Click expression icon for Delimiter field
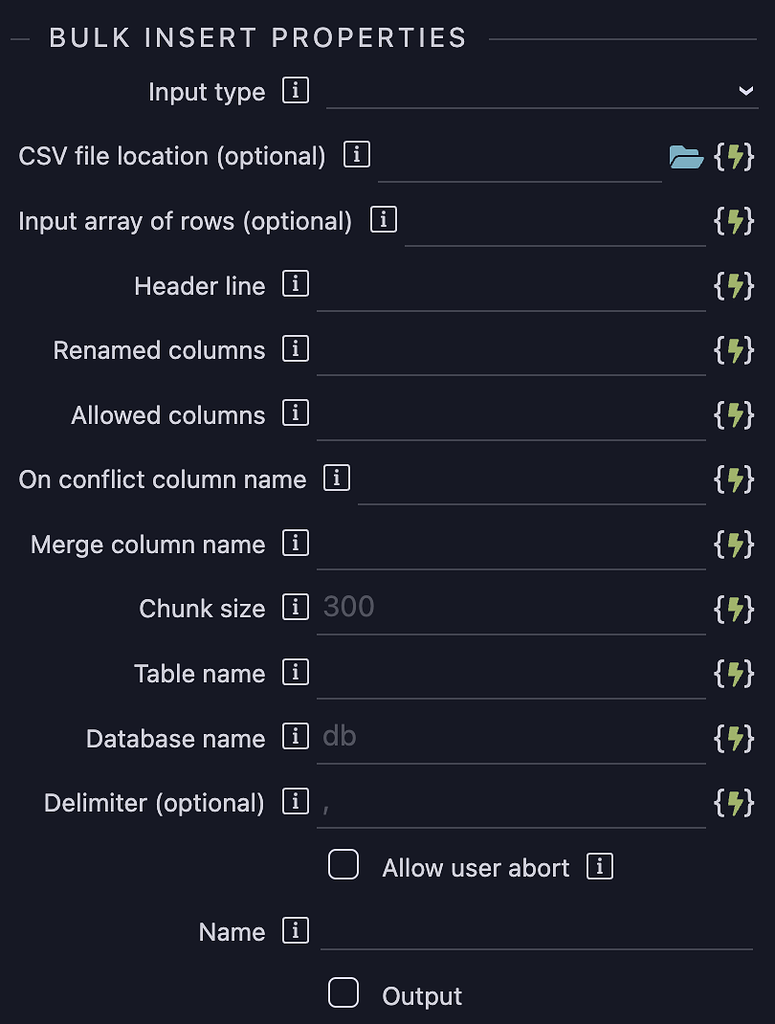775x1024 pixels. pyautogui.click(x=734, y=803)
